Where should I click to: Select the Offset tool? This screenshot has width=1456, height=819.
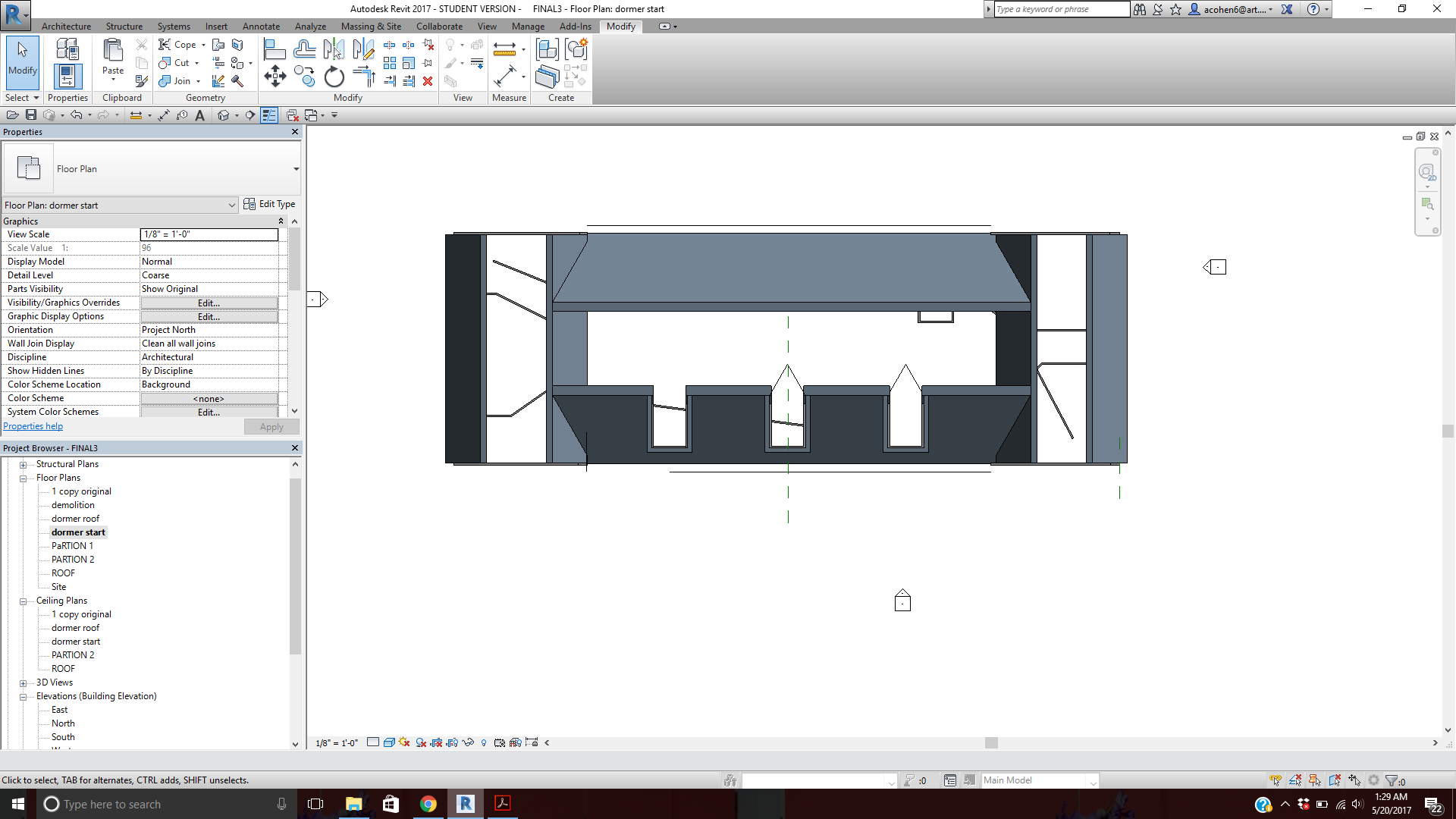(x=305, y=50)
